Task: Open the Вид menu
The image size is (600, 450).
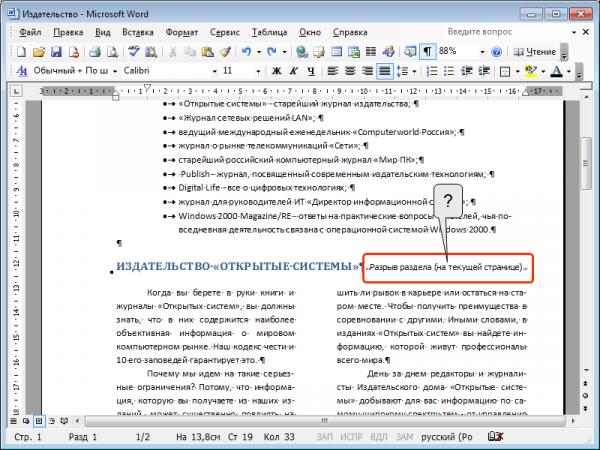Action: tap(103, 32)
